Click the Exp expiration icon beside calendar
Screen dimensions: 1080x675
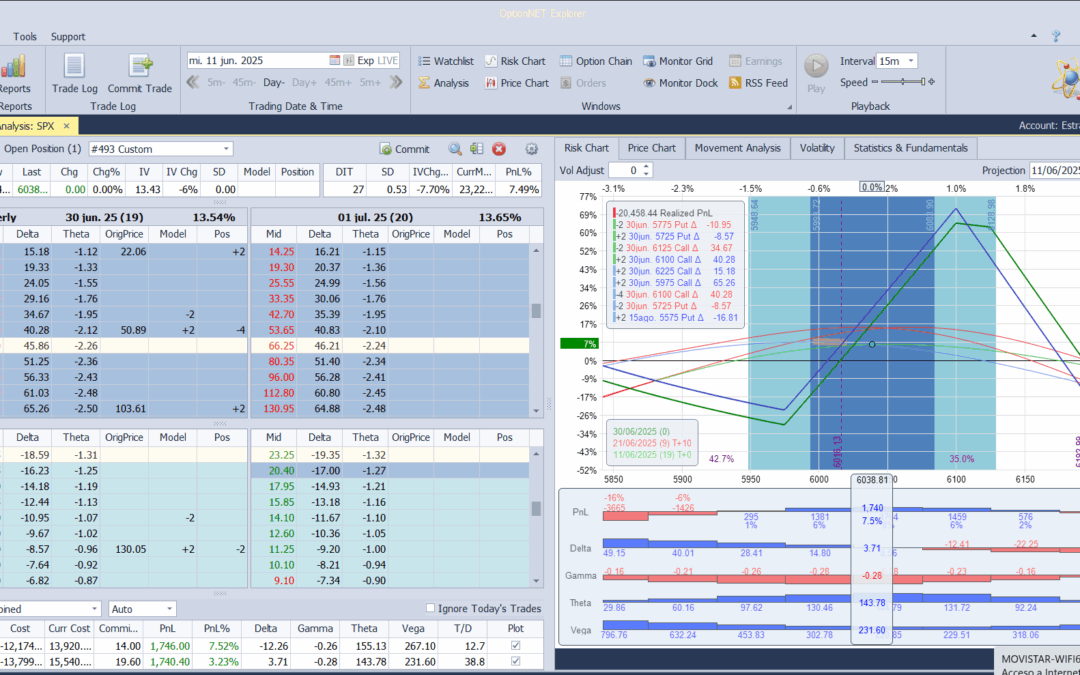(349, 61)
